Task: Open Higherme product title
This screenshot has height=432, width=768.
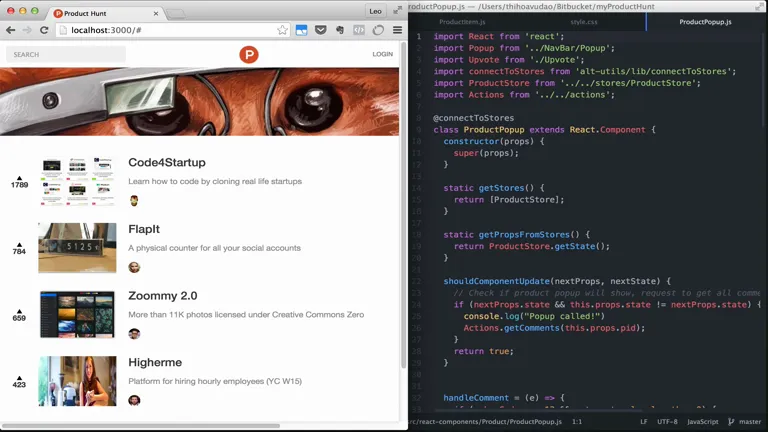Action: coord(155,362)
